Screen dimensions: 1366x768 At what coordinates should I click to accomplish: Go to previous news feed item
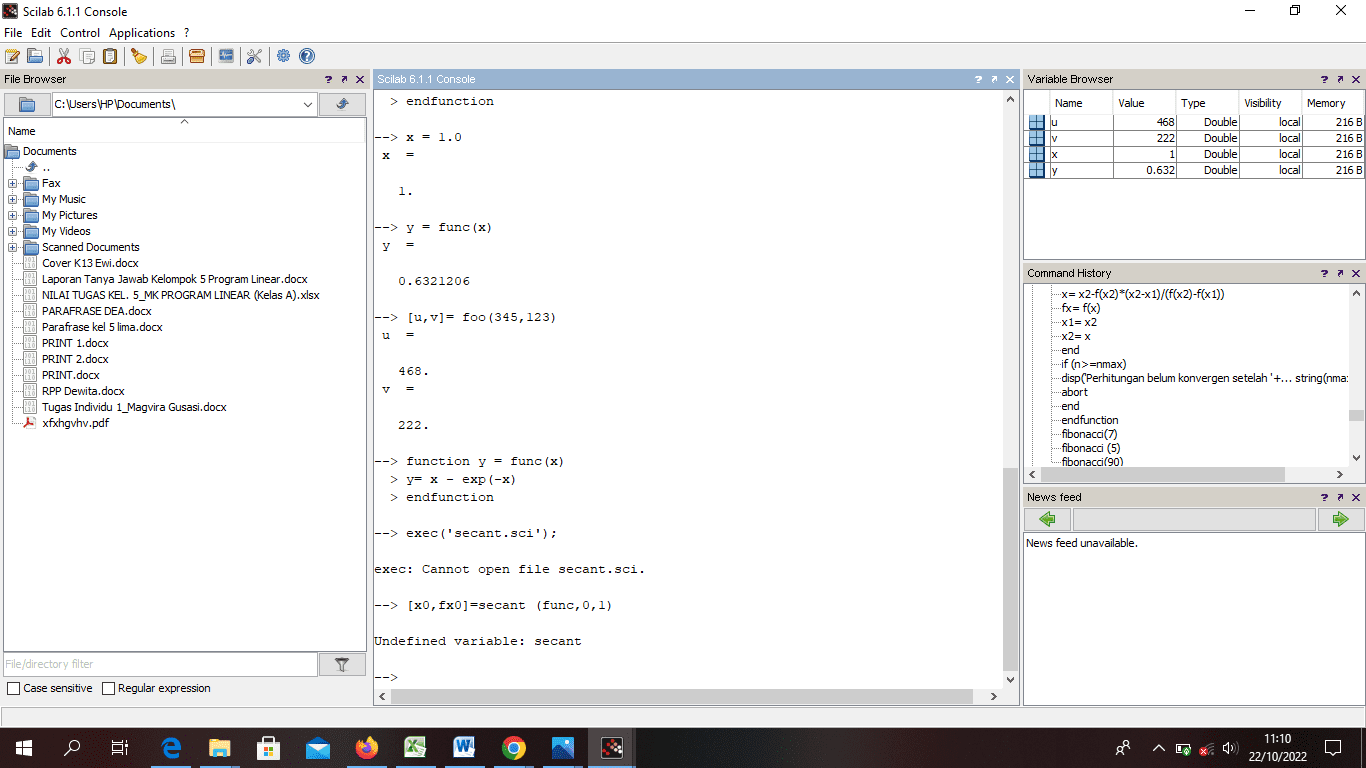coord(1047,519)
